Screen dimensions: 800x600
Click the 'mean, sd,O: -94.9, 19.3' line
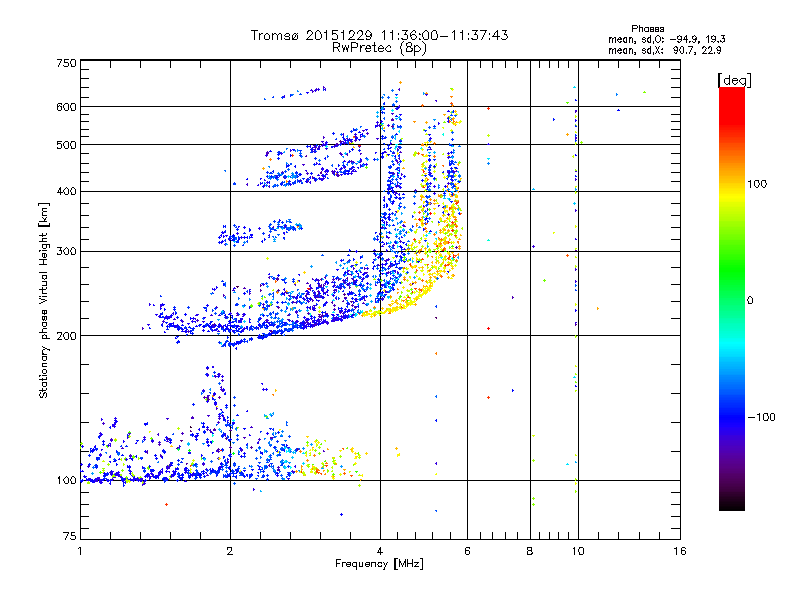(x=666, y=39)
